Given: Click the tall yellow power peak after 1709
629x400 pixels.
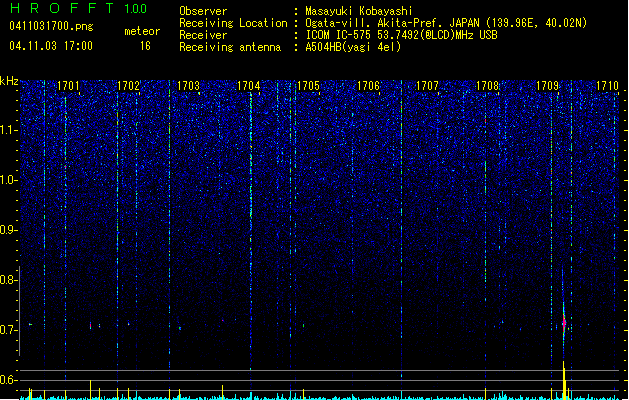Looking at the screenshot, I should (564, 380).
